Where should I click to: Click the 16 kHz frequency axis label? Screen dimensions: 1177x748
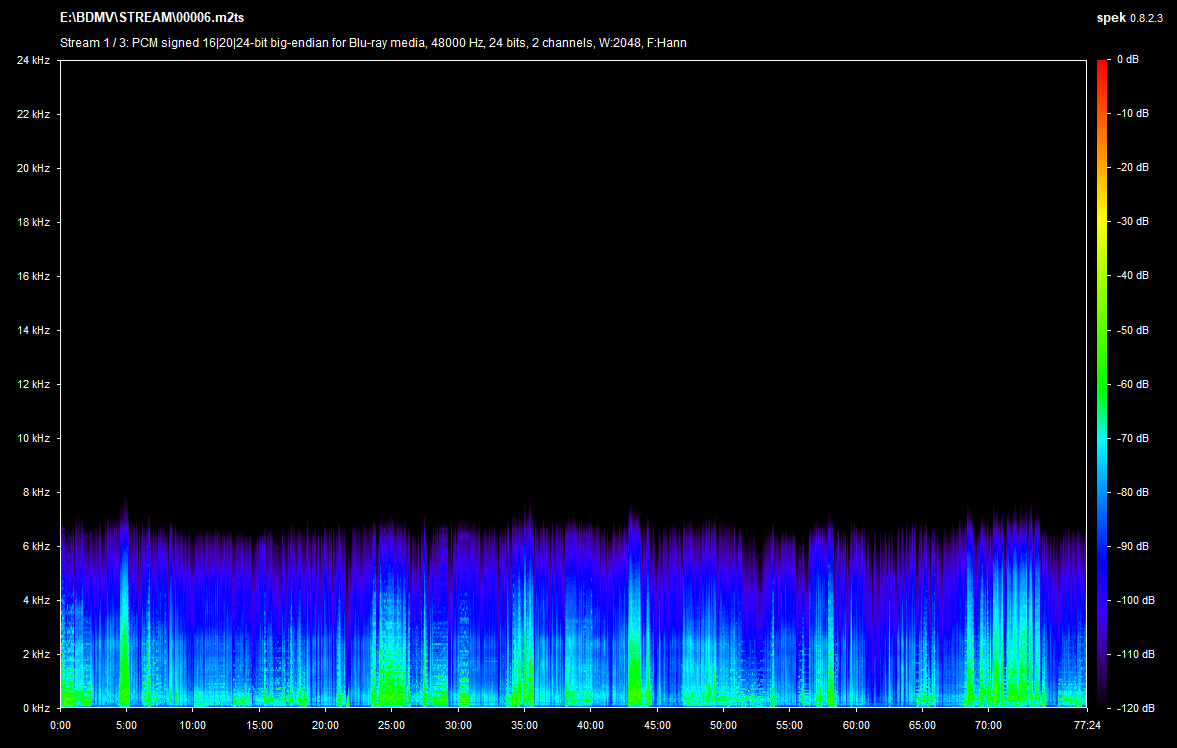[33, 277]
